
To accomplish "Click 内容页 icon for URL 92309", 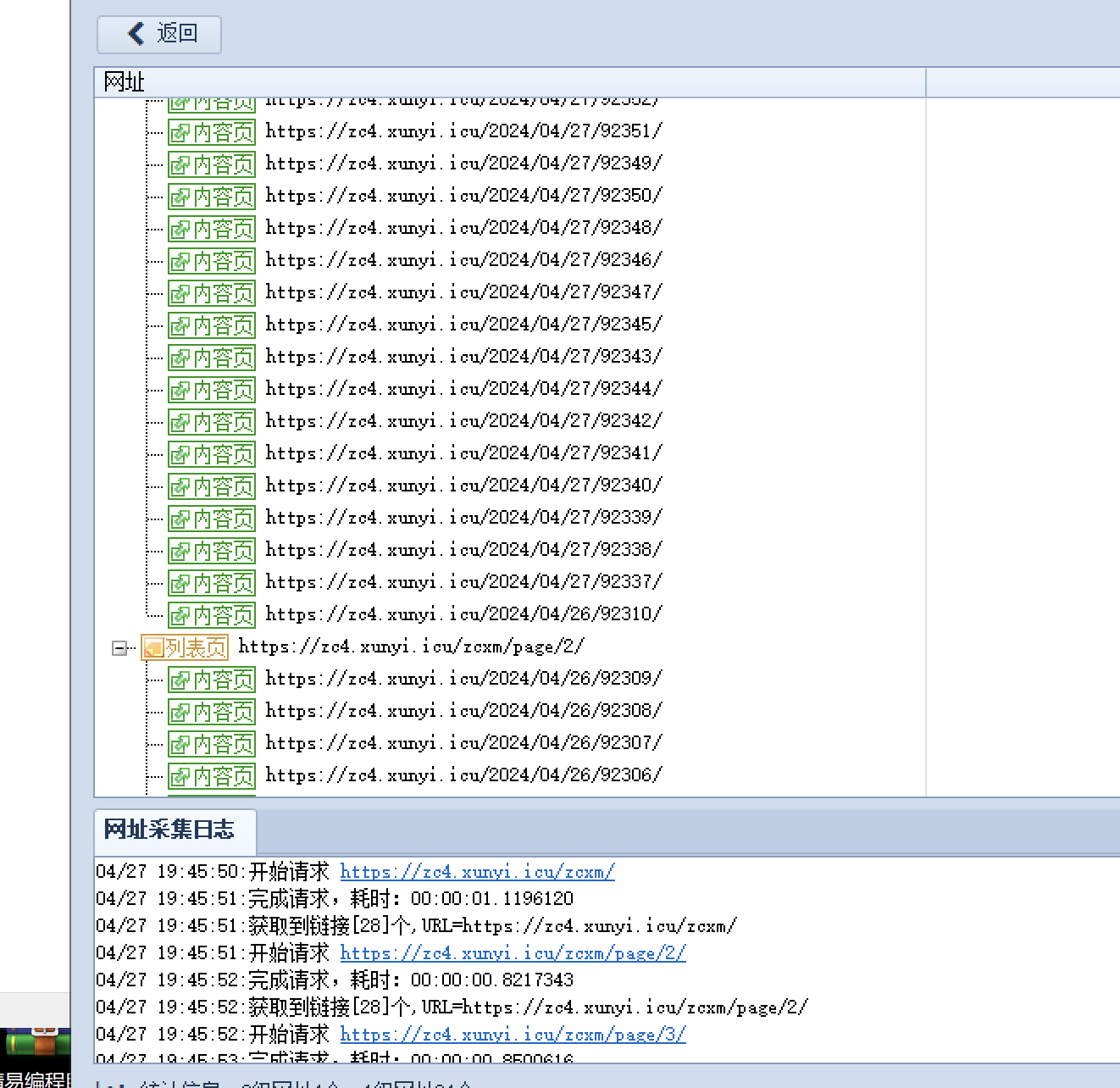I will [212, 680].
